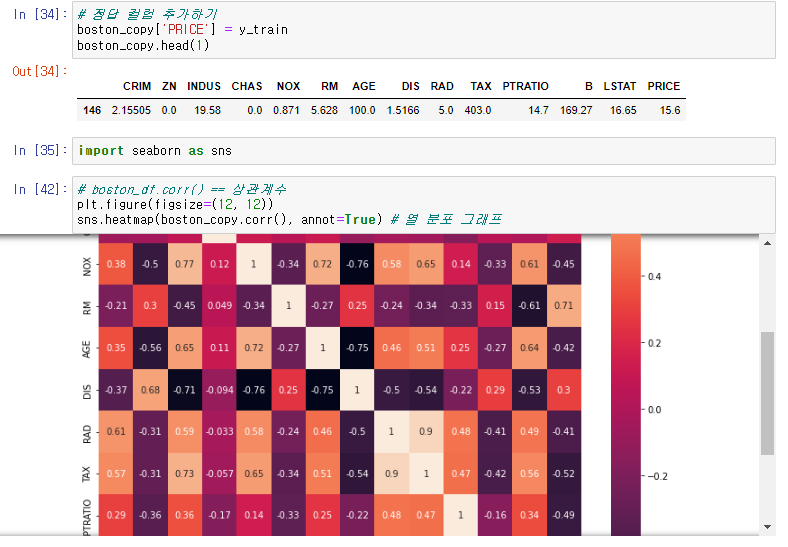788x547 pixels.
Task: Click the table value '0.871'
Action: click(286, 111)
